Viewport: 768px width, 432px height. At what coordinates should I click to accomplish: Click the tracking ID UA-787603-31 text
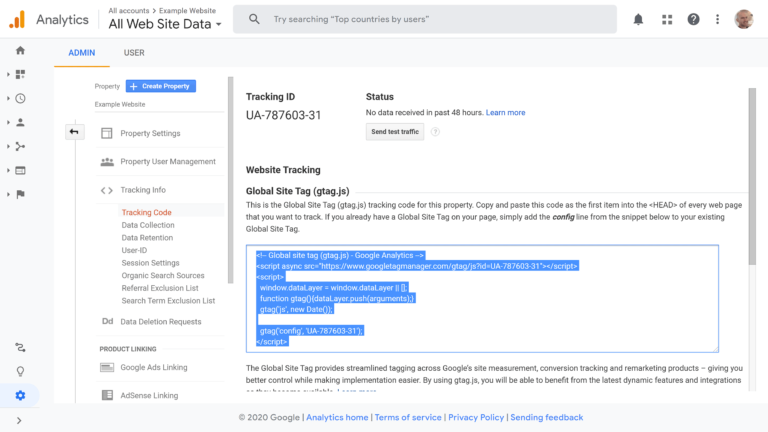[x=283, y=115]
